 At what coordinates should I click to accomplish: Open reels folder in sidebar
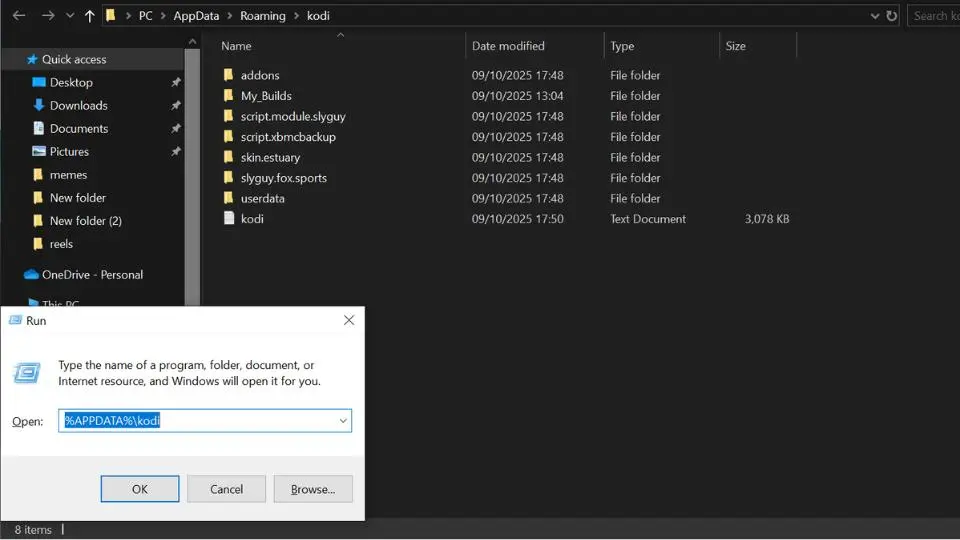coord(61,244)
